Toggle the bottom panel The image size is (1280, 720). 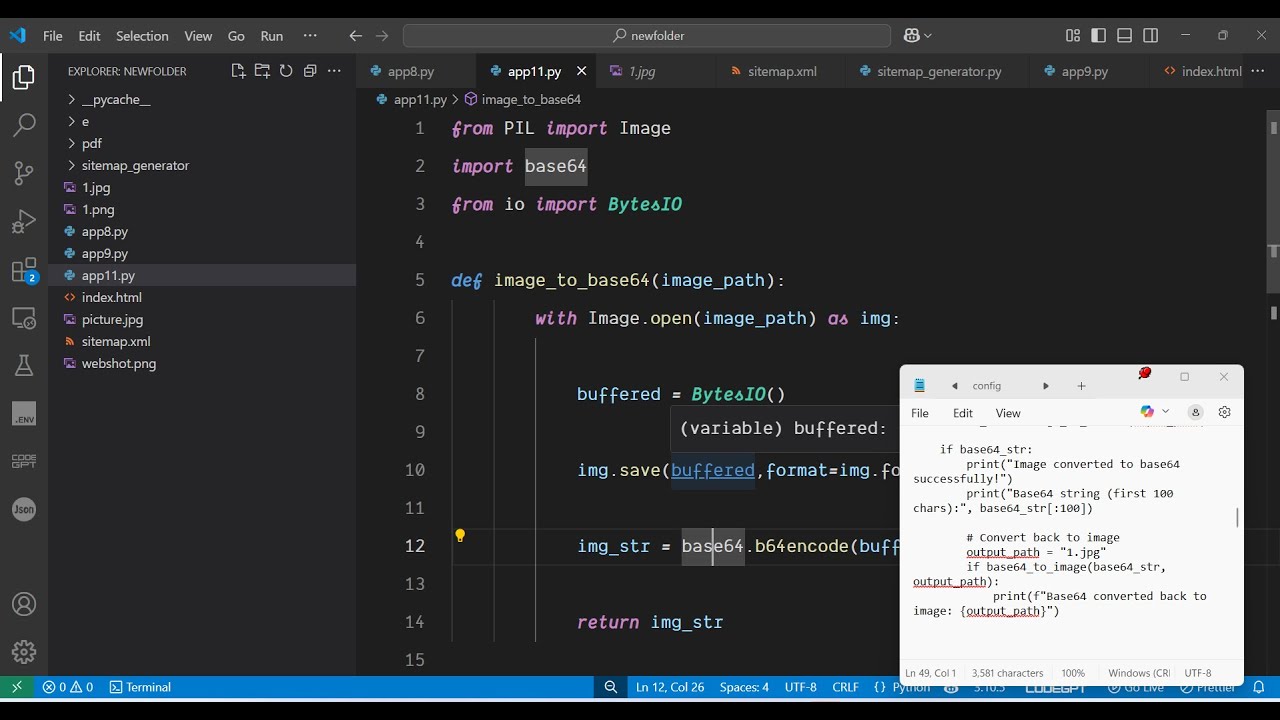(1125, 36)
